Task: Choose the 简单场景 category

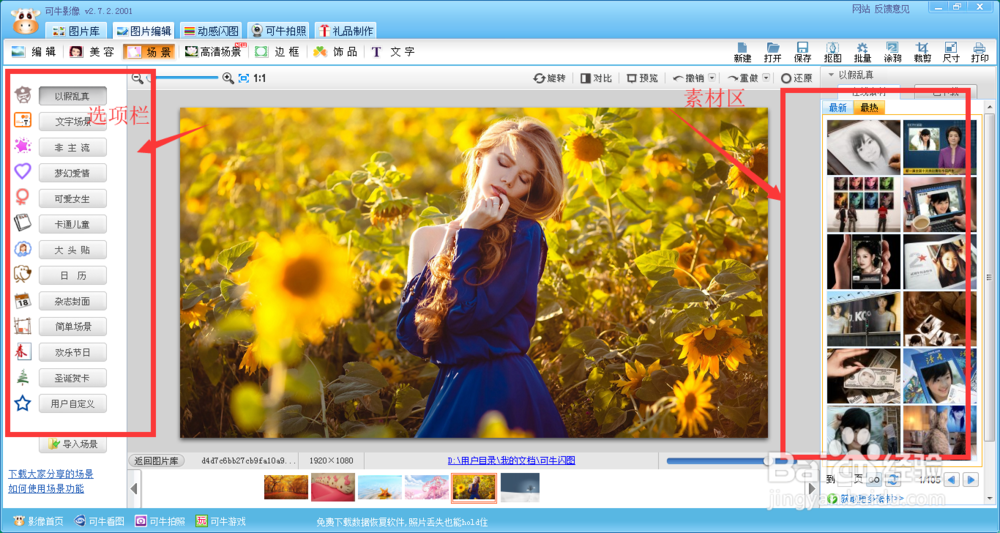Action: pyautogui.click(x=73, y=326)
